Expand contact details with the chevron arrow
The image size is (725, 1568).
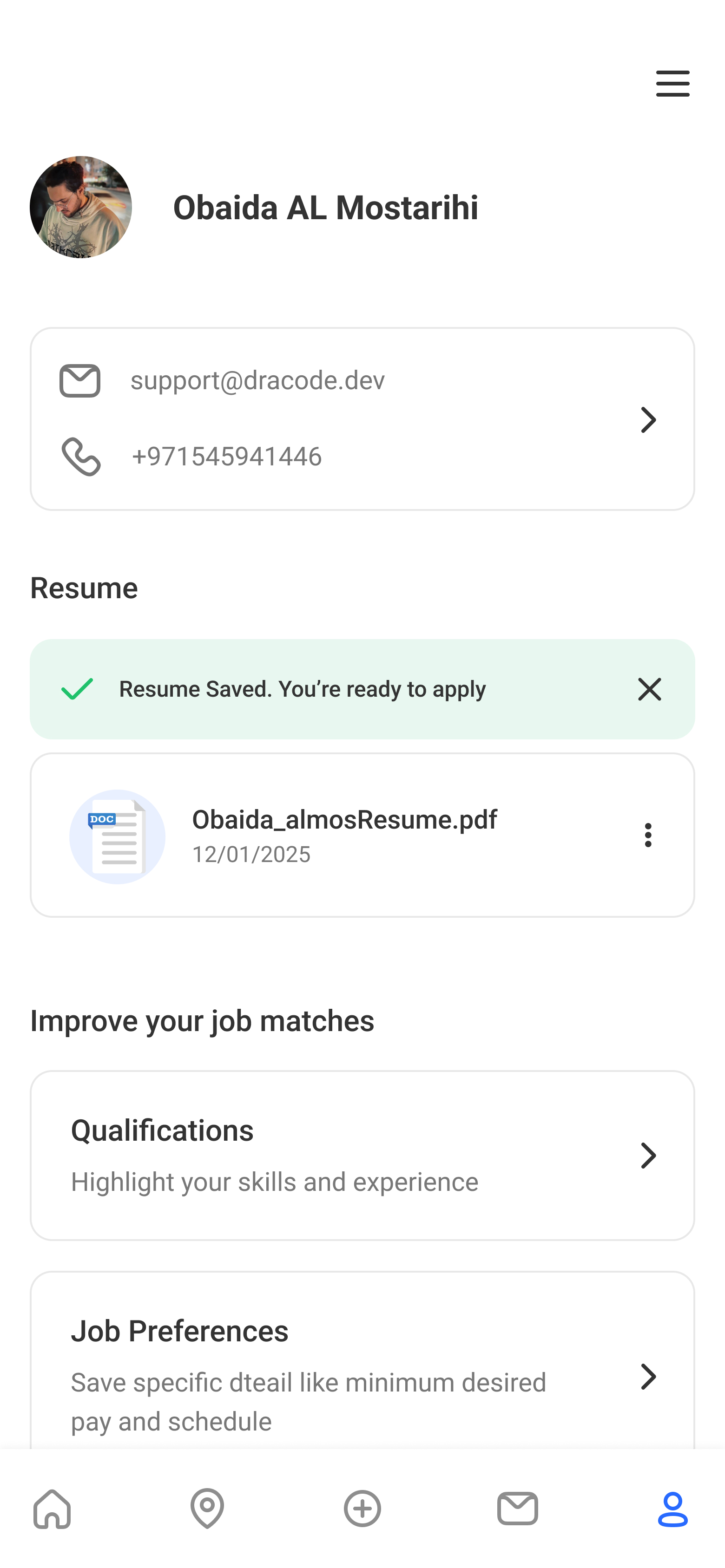(x=648, y=420)
